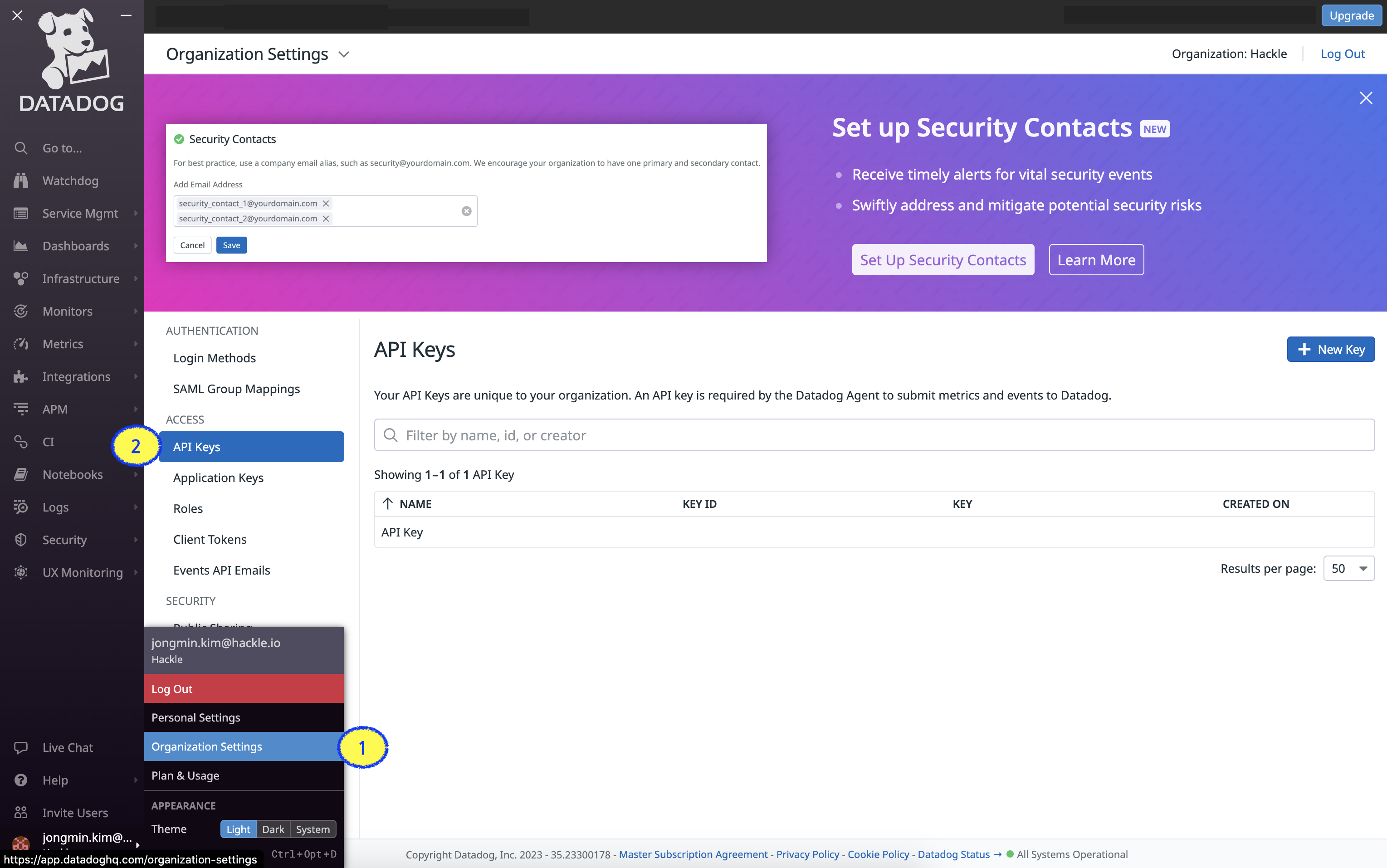Expand the Dashboards submenu arrow
This screenshot has height=868, width=1387.
136,246
